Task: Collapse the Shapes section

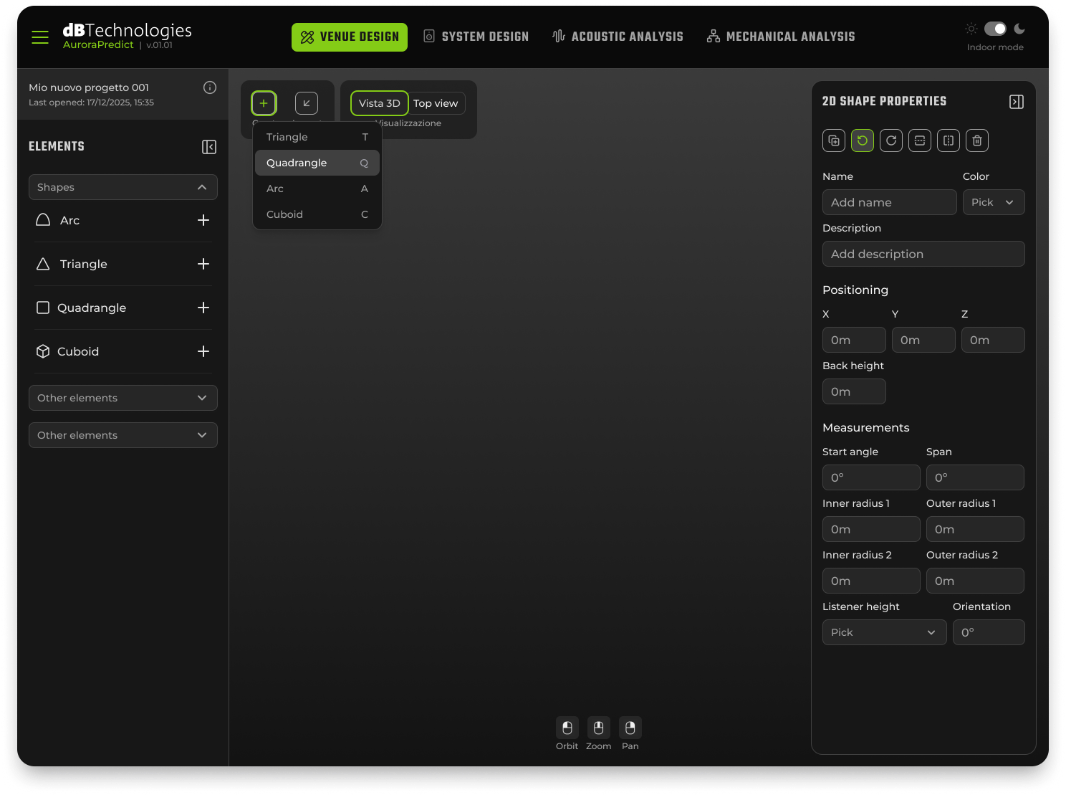Action: 123,187
